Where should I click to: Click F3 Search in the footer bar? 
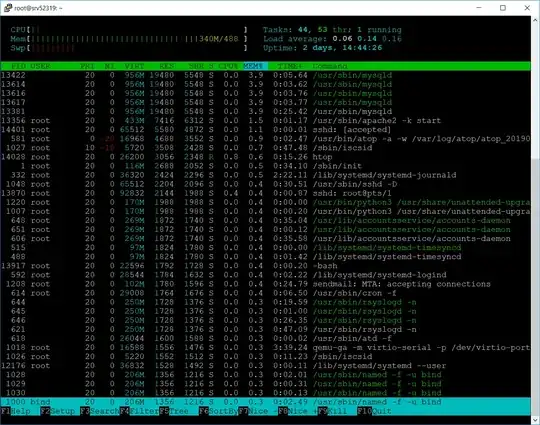click(100, 411)
